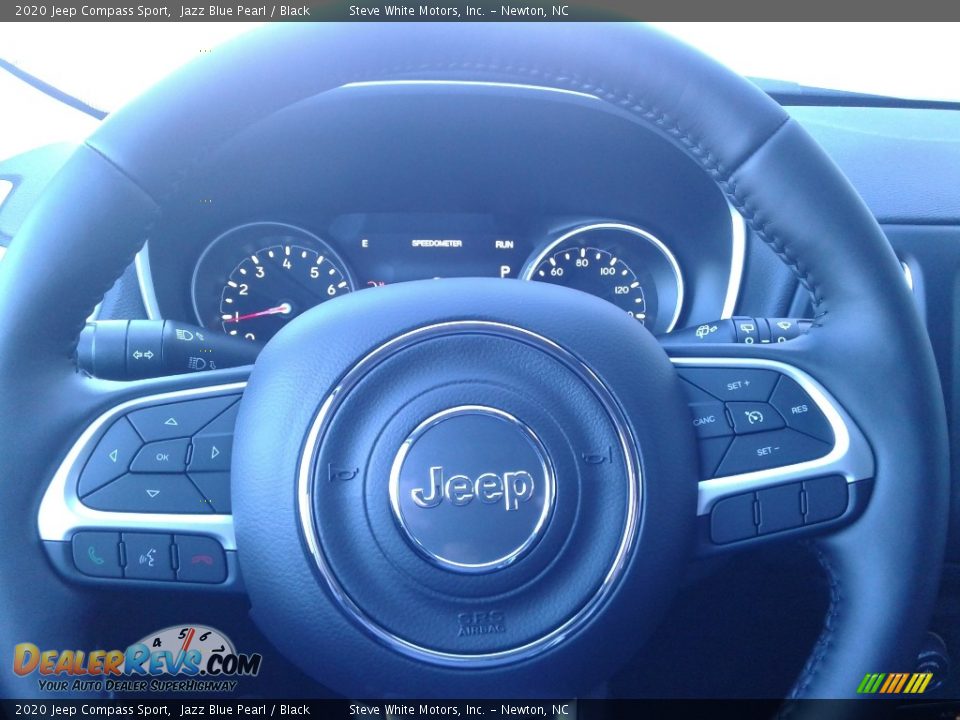Click the Jeep emblem on the steering wheel
This screenshot has height=720, width=960.
[x=471, y=484]
